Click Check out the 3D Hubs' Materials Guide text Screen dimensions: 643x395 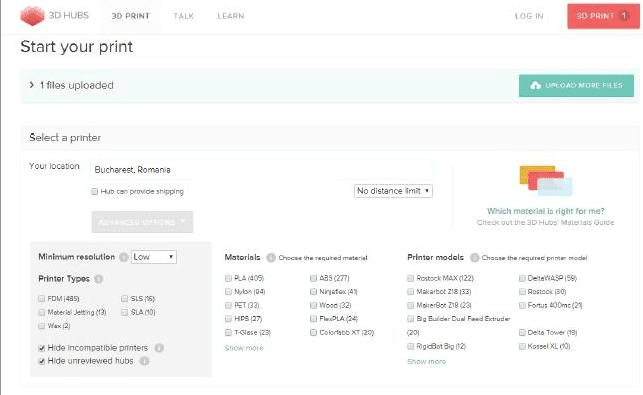pos(545,223)
